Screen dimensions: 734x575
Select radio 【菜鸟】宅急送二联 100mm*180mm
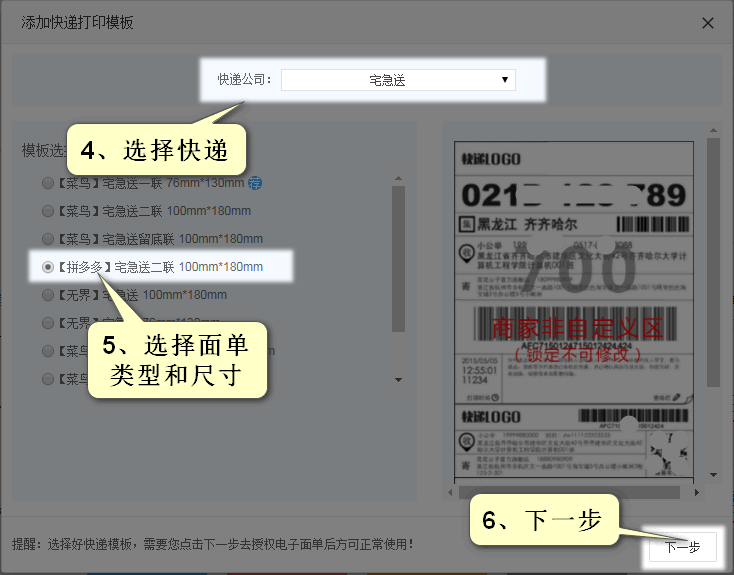click(48, 211)
